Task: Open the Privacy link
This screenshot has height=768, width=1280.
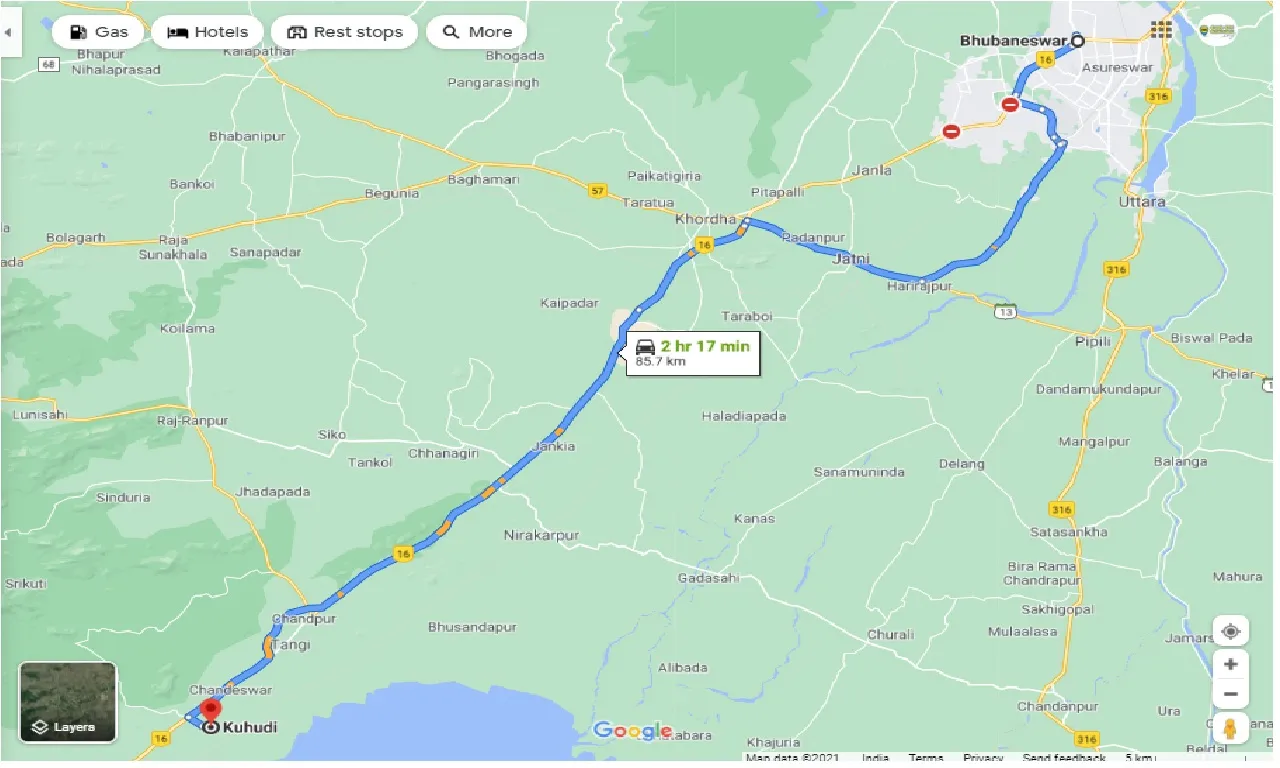Action: (x=984, y=759)
